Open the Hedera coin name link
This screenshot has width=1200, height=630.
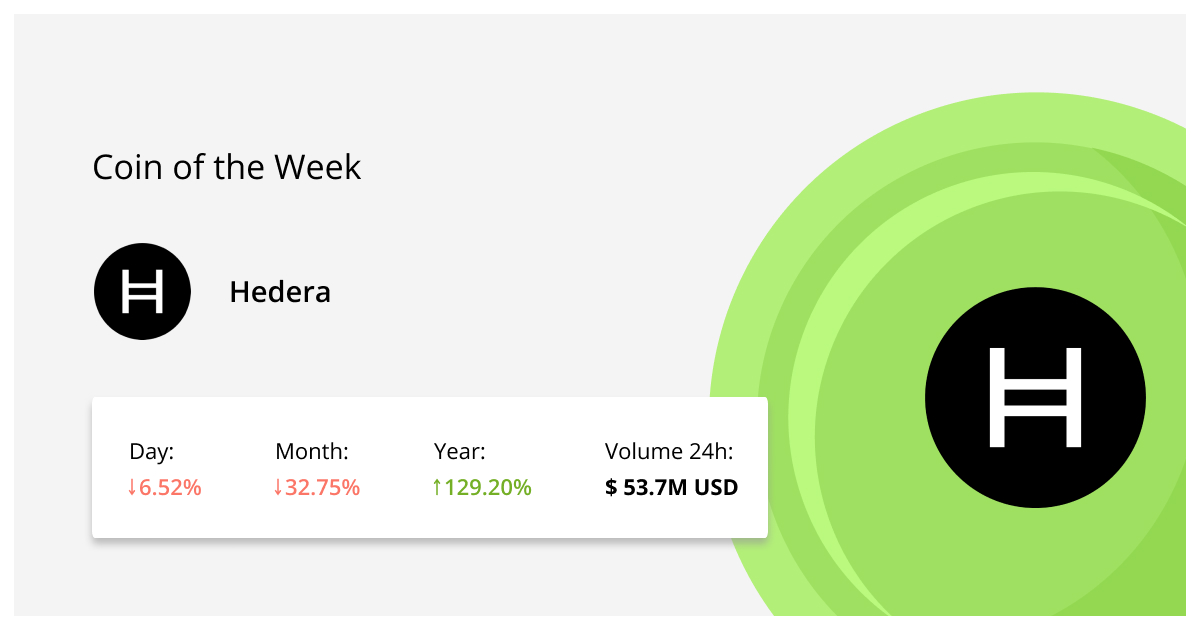(x=280, y=292)
